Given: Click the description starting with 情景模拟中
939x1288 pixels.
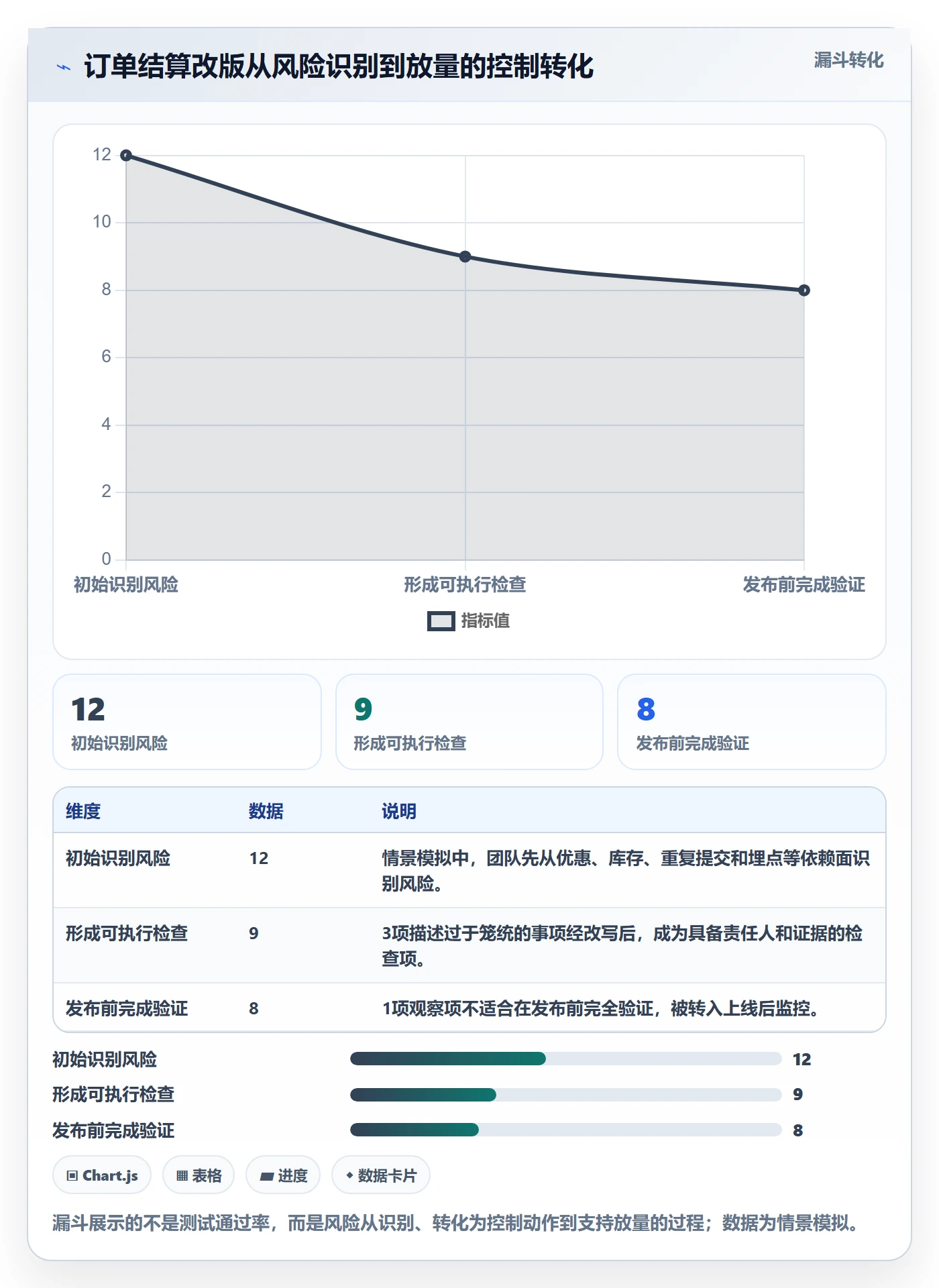Looking at the screenshot, I should (x=626, y=871).
